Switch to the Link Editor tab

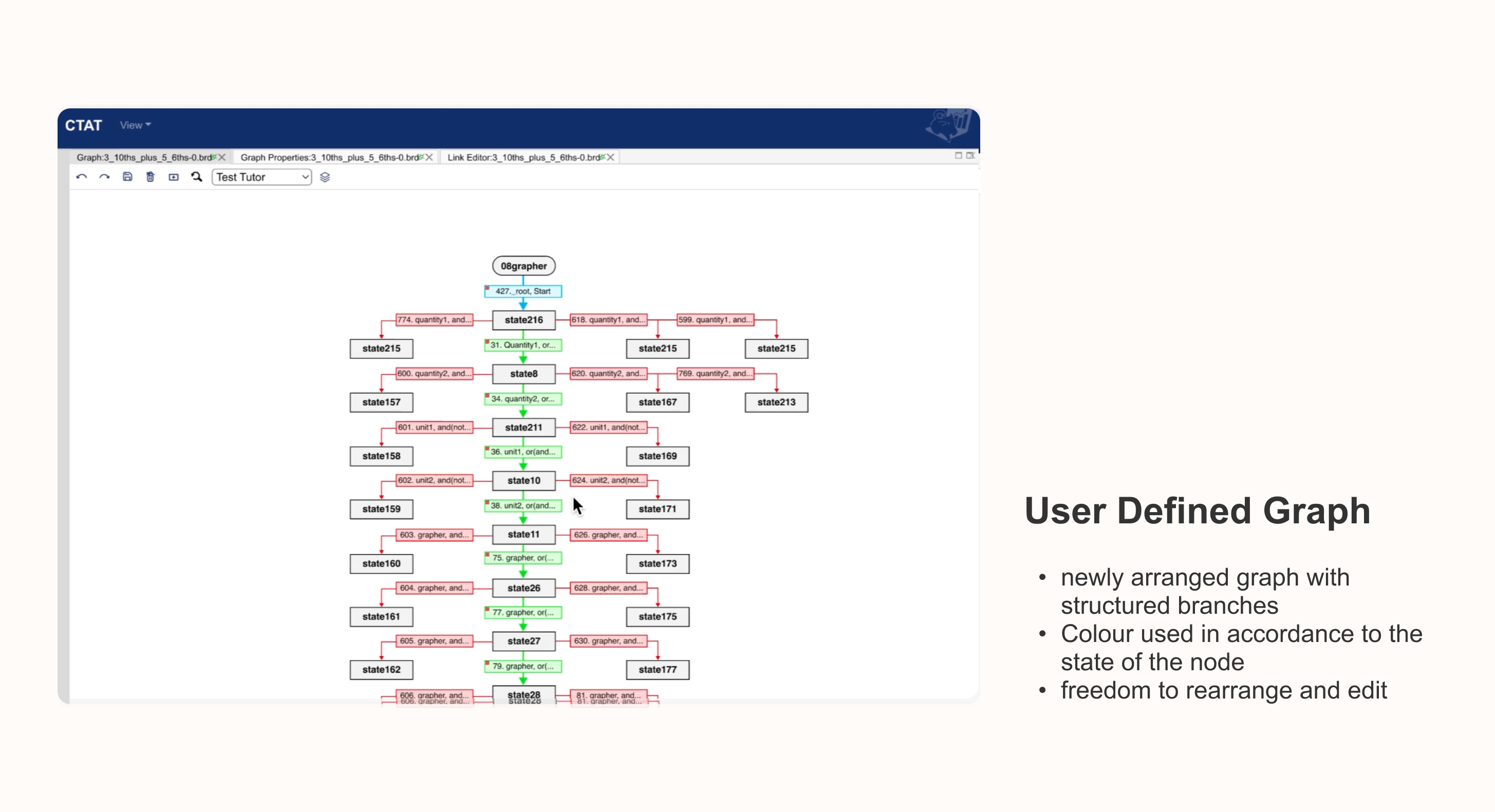tap(523, 157)
